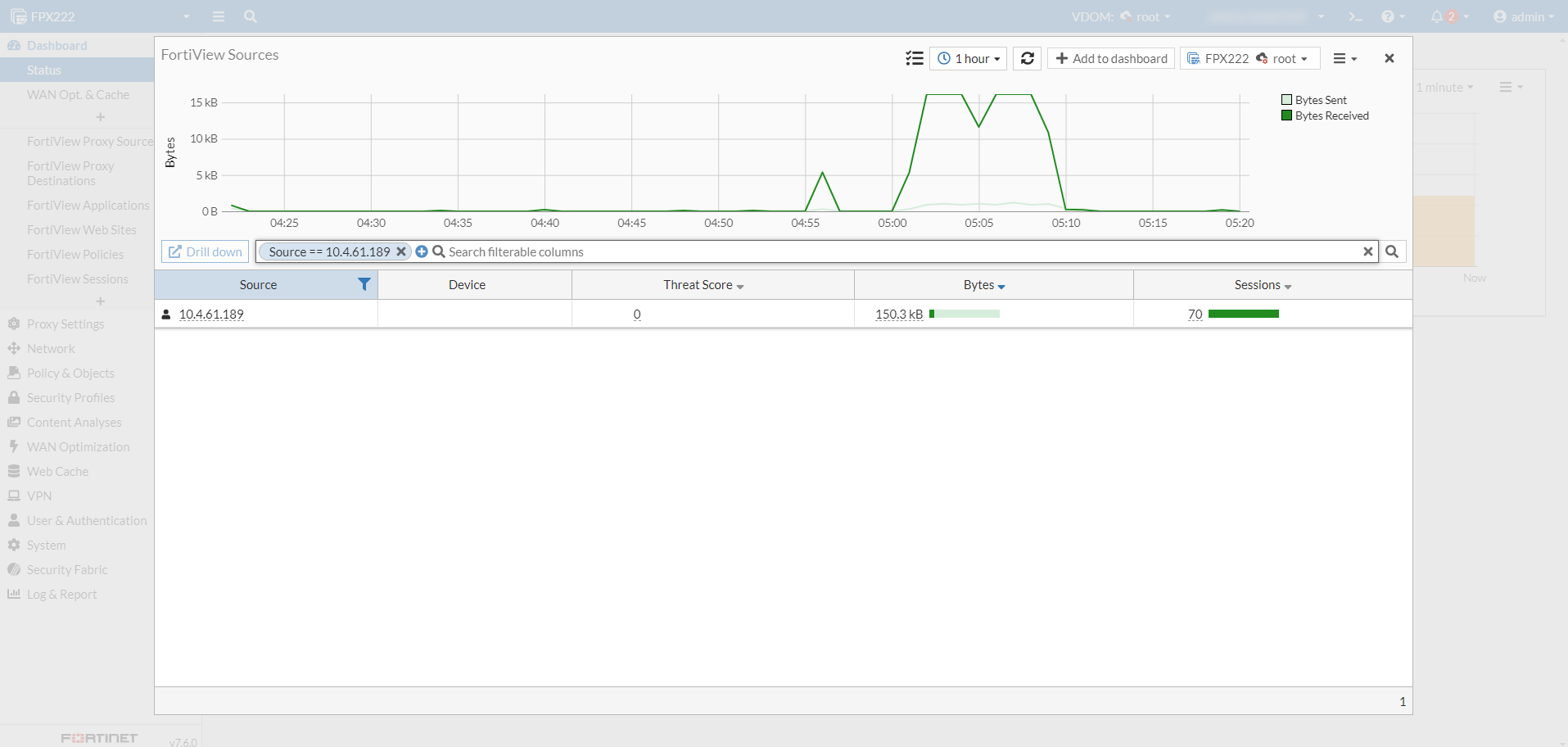Remove the Source == 10.4.61.189 filter chip
The image size is (1568, 747).
pyautogui.click(x=401, y=251)
